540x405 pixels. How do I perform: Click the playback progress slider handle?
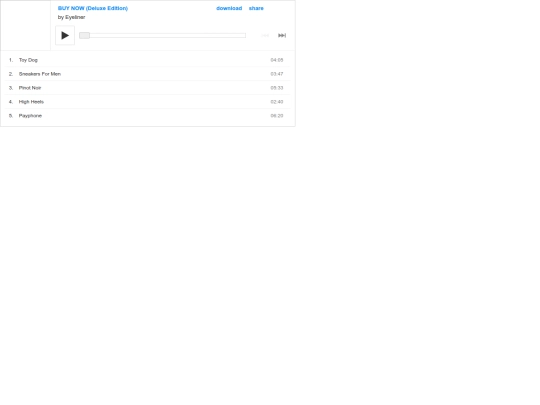click(84, 35)
